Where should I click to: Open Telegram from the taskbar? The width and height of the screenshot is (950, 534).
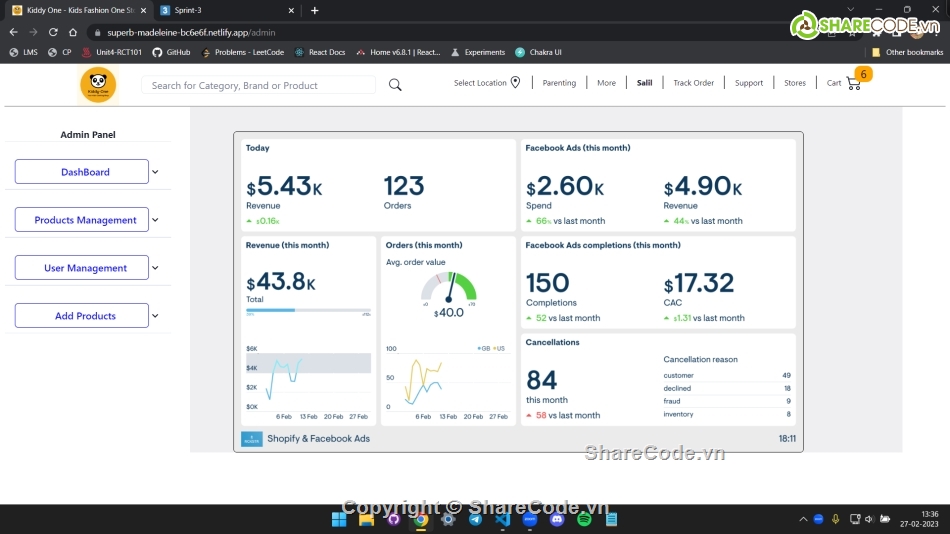475,519
